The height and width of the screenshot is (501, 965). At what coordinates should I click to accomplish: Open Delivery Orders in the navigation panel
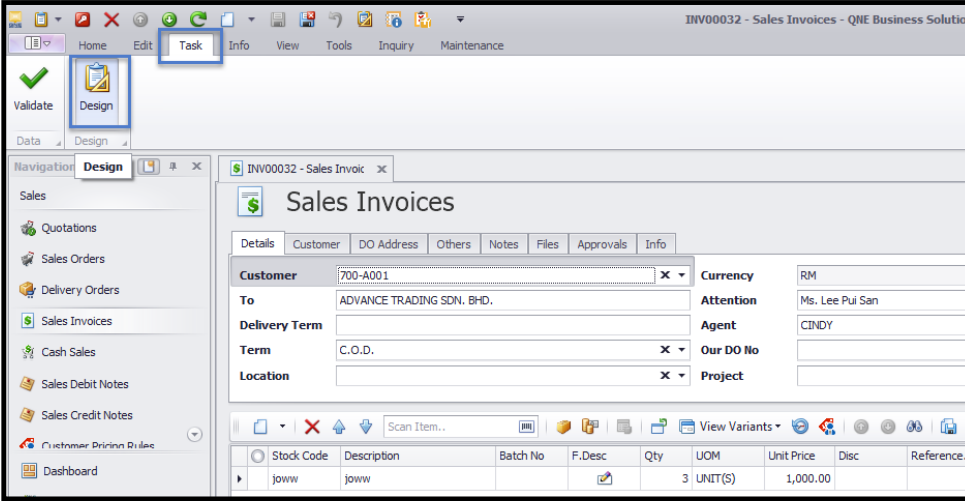pos(80,290)
